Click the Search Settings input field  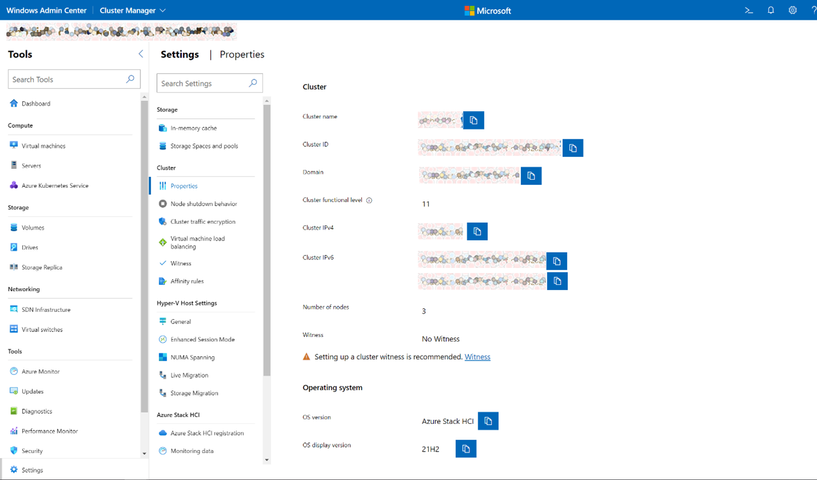point(209,83)
